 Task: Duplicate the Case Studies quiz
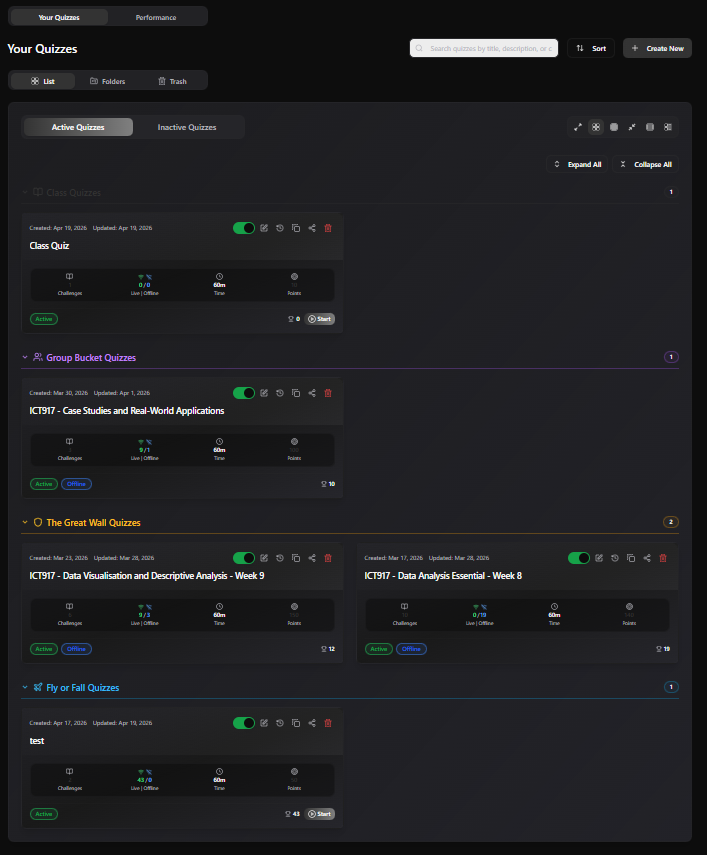(x=296, y=393)
